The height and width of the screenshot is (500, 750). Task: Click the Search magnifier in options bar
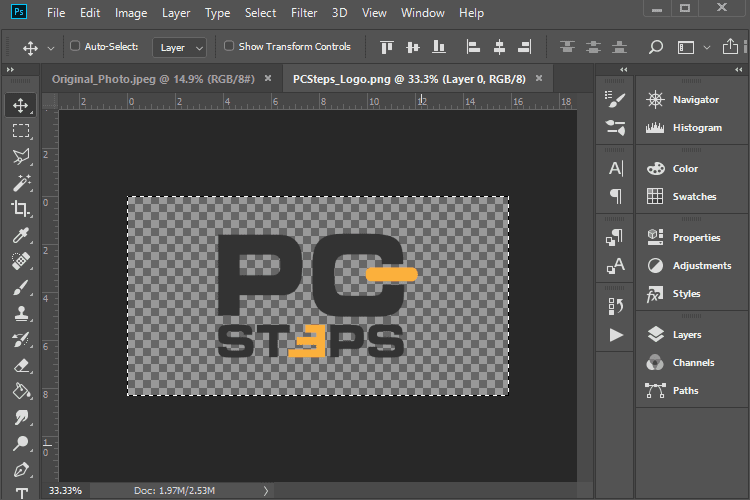(x=655, y=47)
